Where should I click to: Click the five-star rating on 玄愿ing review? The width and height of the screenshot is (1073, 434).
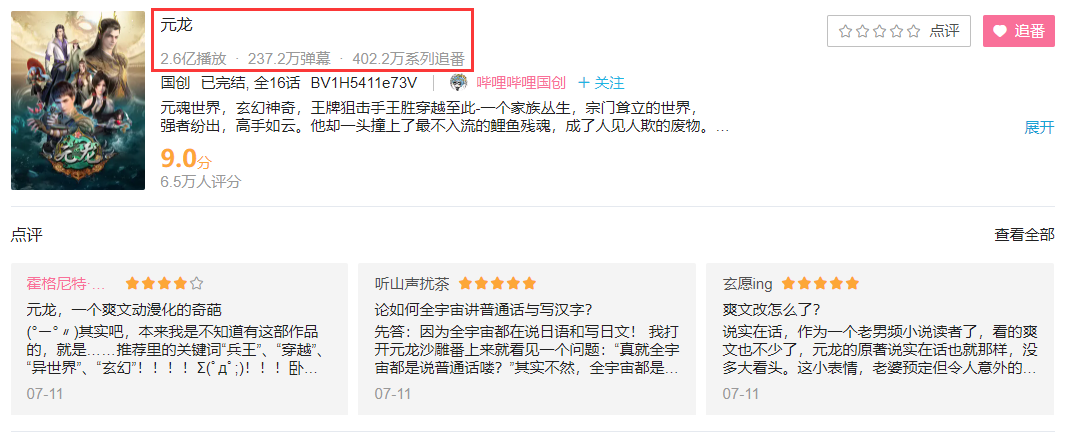pos(820,283)
